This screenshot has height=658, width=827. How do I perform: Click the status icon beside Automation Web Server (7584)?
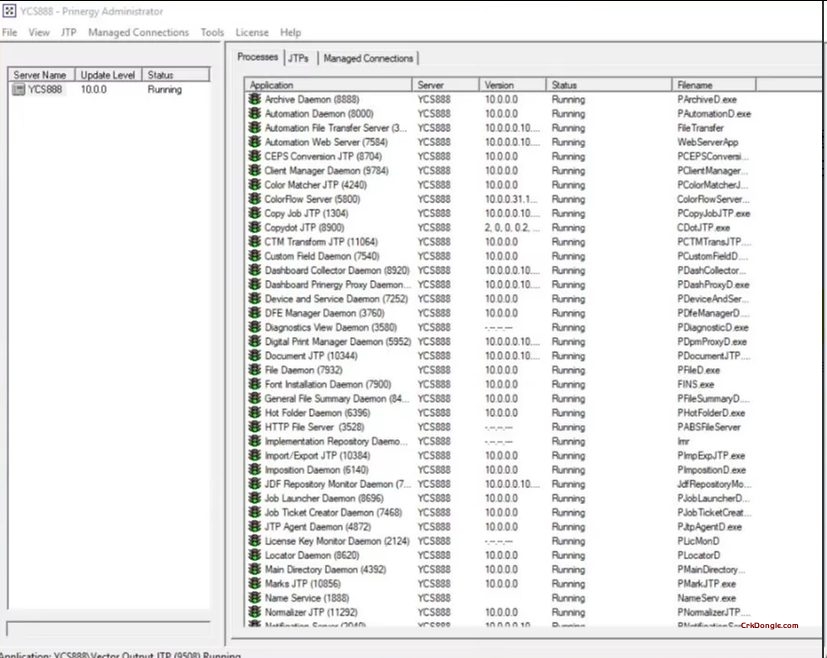point(255,142)
